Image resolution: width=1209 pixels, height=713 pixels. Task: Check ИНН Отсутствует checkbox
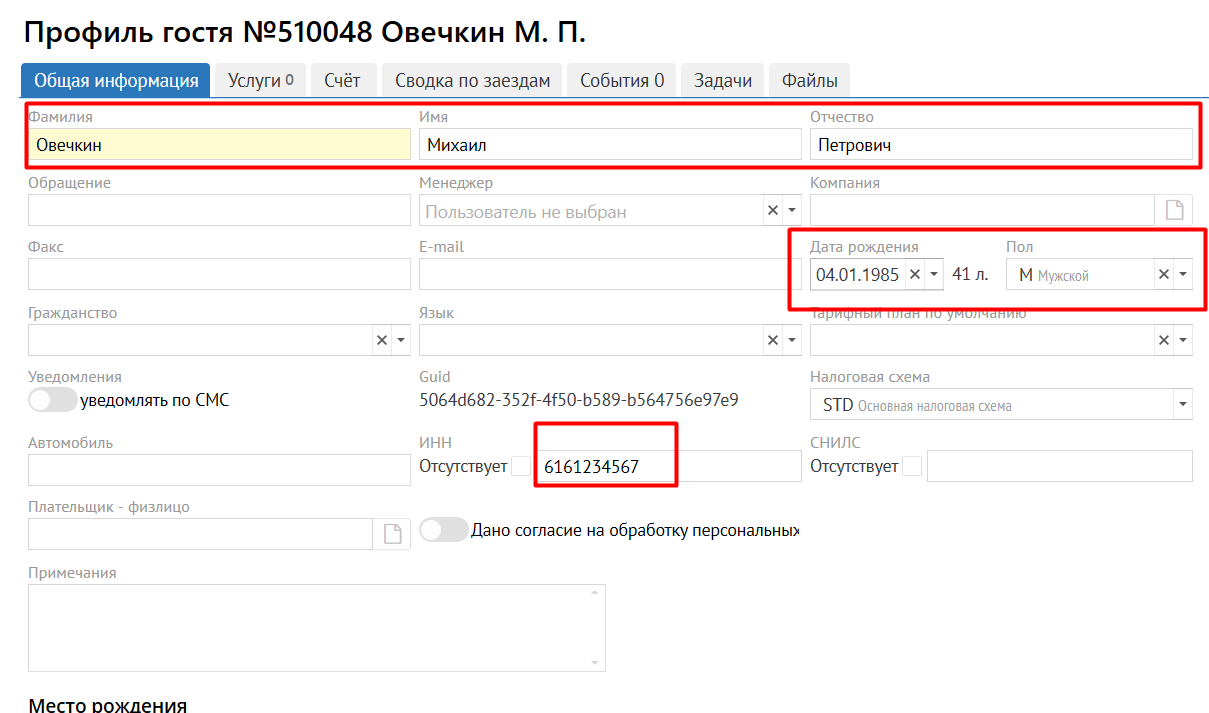(x=521, y=466)
